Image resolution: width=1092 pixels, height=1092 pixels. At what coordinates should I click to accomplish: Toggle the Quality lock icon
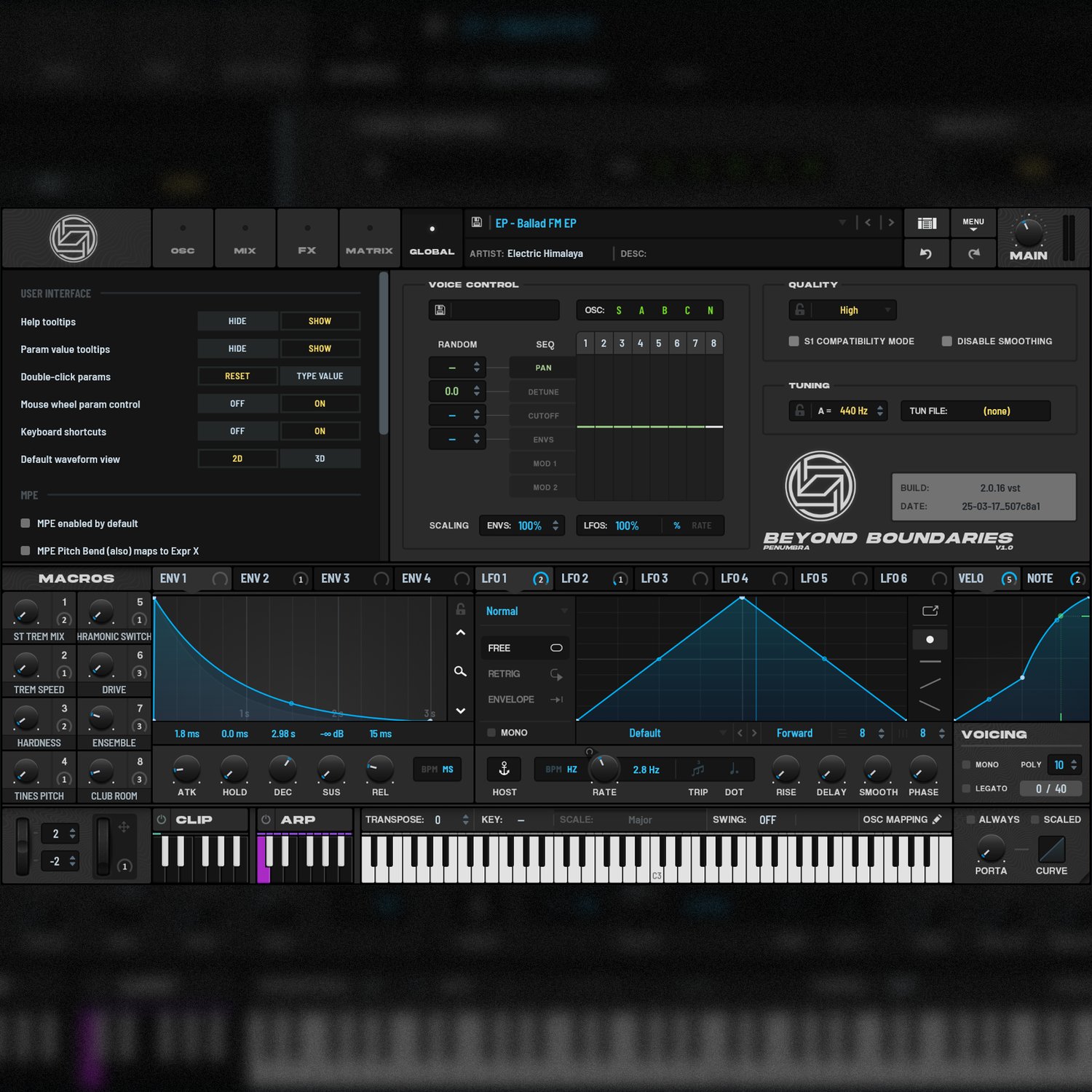pyautogui.click(x=800, y=309)
